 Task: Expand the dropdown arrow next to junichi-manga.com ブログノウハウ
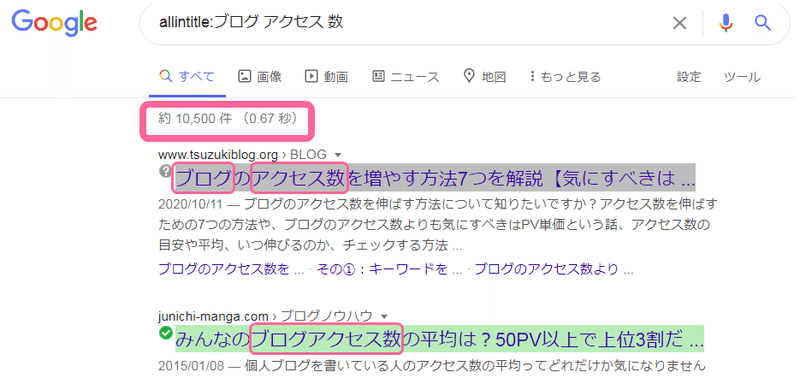click(x=384, y=316)
